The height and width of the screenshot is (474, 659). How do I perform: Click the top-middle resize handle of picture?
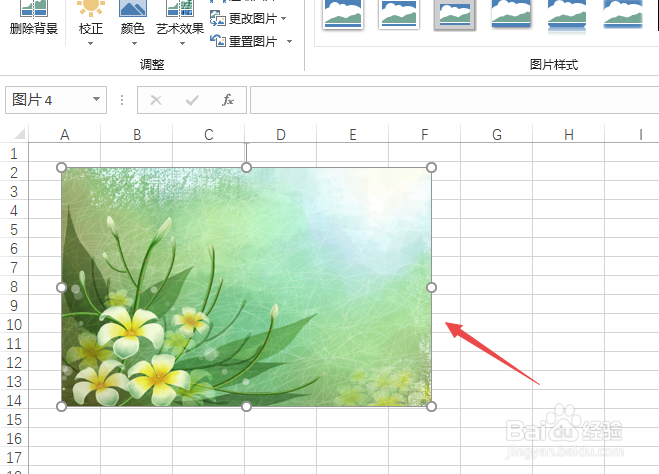pos(246,168)
